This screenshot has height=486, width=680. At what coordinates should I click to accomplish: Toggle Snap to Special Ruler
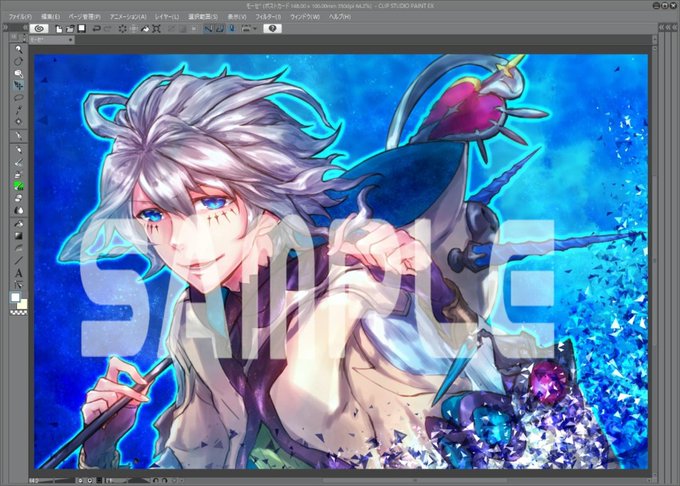click(220, 29)
